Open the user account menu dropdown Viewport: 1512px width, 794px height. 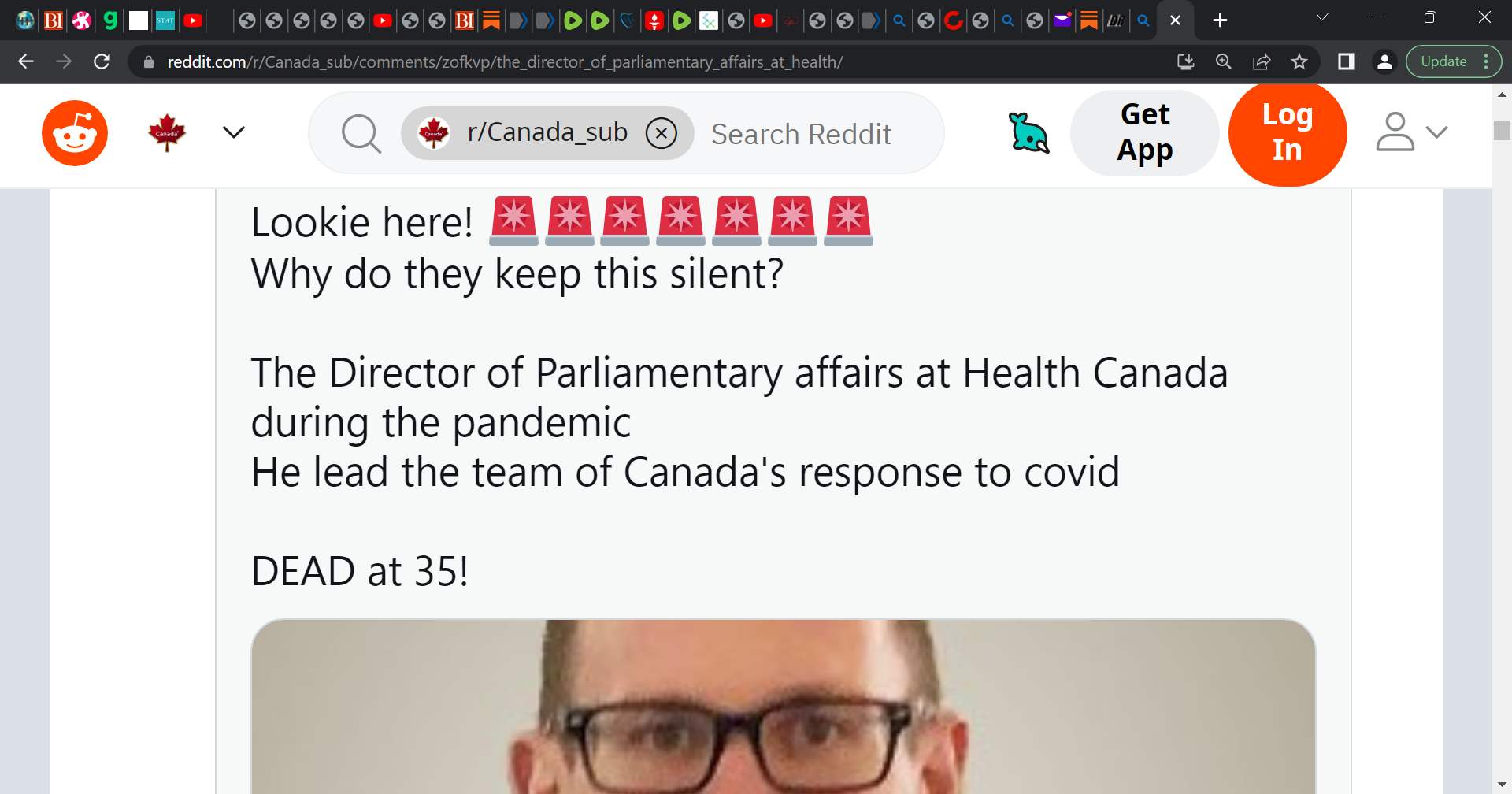[x=1412, y=132]
